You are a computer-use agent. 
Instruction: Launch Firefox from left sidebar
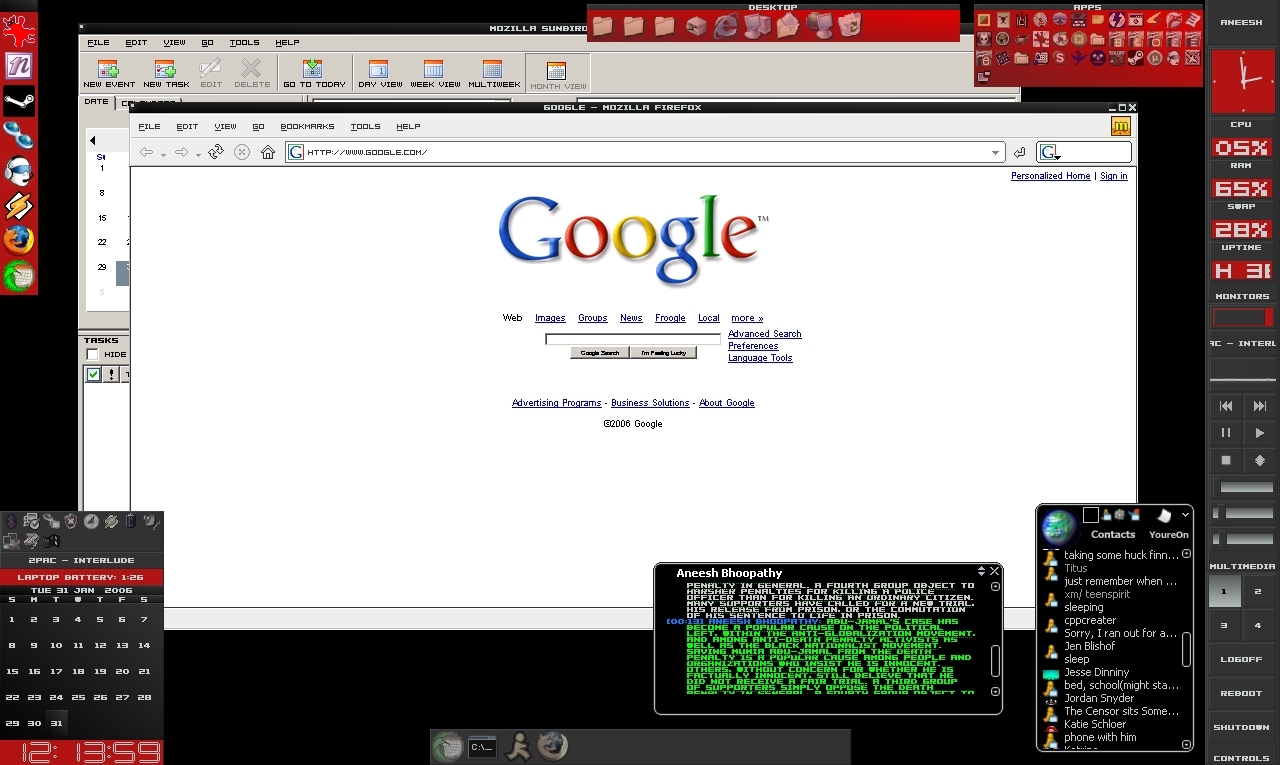click(19, 240)
